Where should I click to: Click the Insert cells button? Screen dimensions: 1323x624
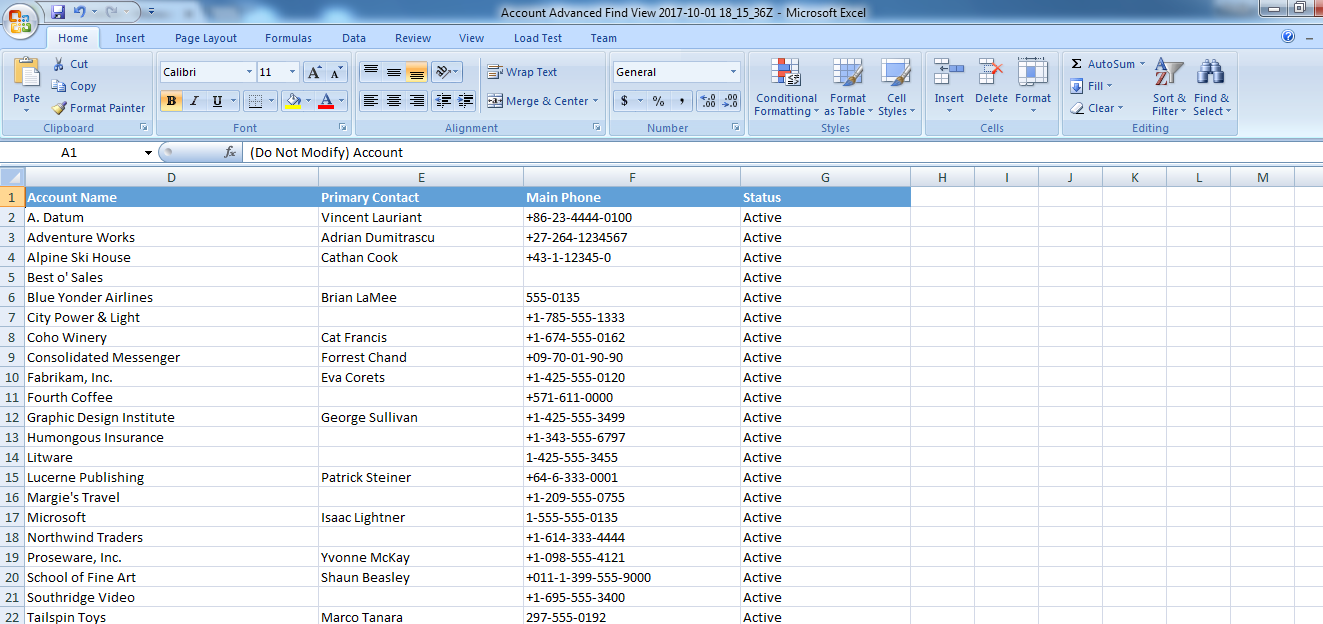[949, 86]
